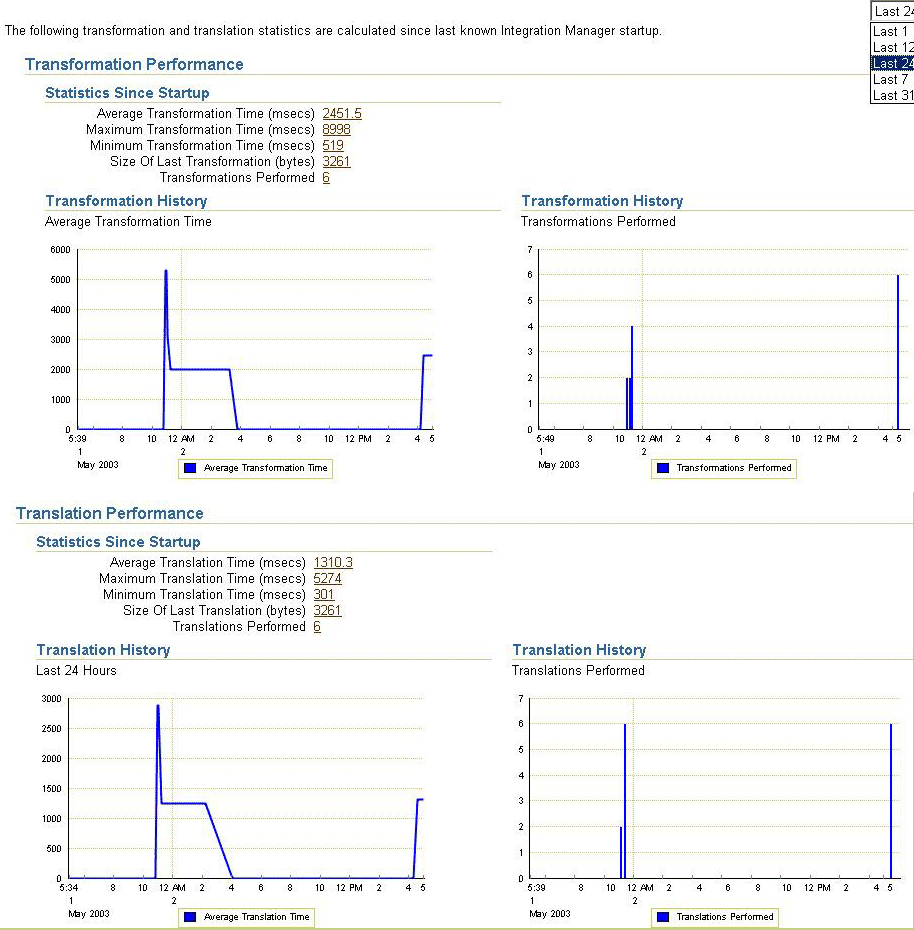Click the 5 PM bar in Translations Performed chart
The image size is (914, 930).
(x=891, y=801)
